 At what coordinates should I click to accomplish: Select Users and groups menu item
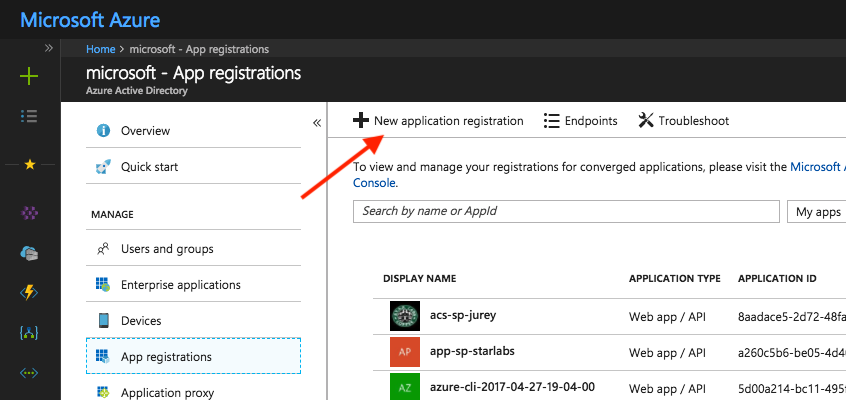tap(166, 249)
